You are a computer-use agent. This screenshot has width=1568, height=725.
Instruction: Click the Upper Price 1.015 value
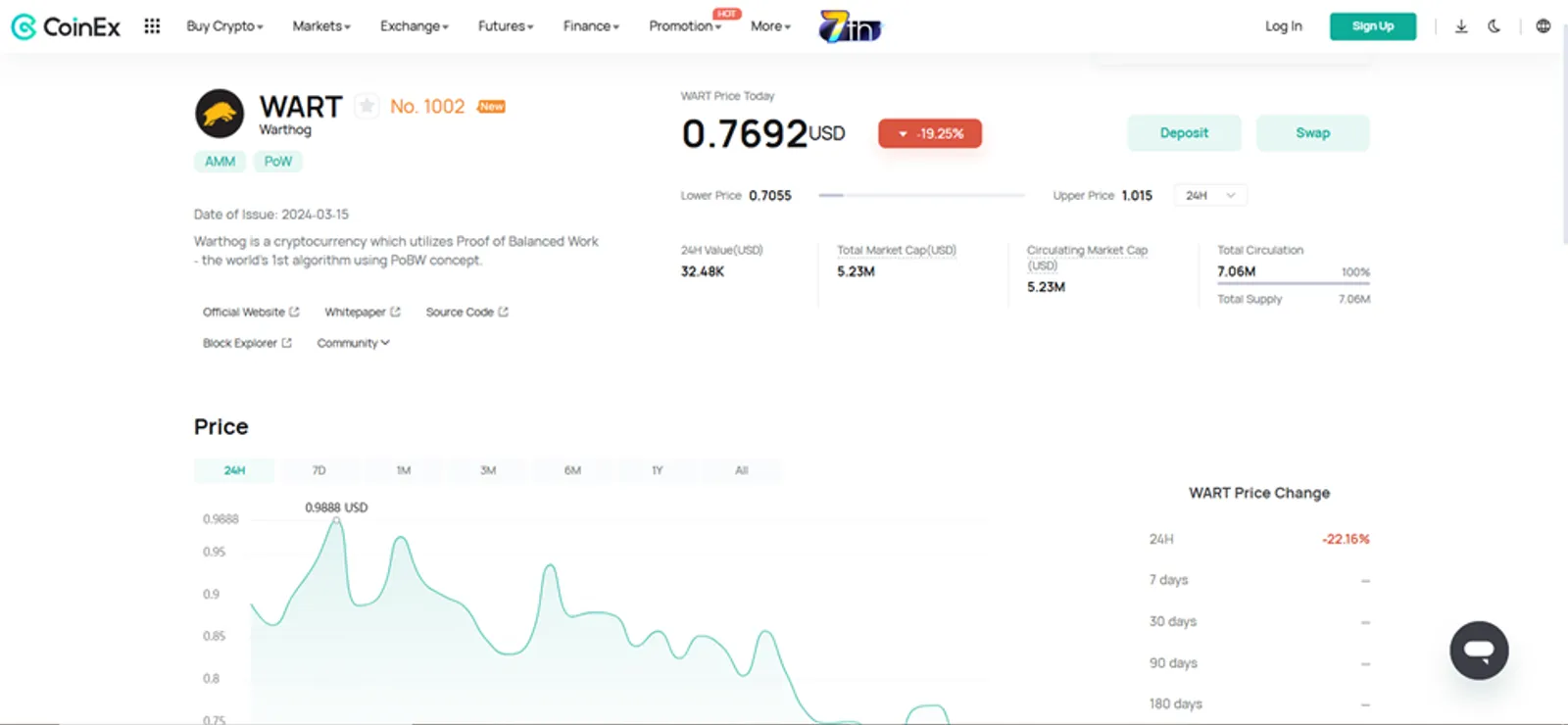1137,196
